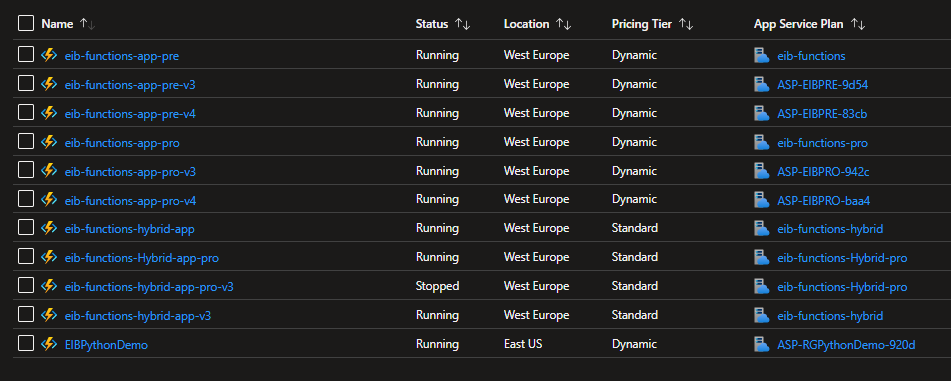
Task: Click the function icon beside EIBPythonDemo
Action: tap(49, 345)
